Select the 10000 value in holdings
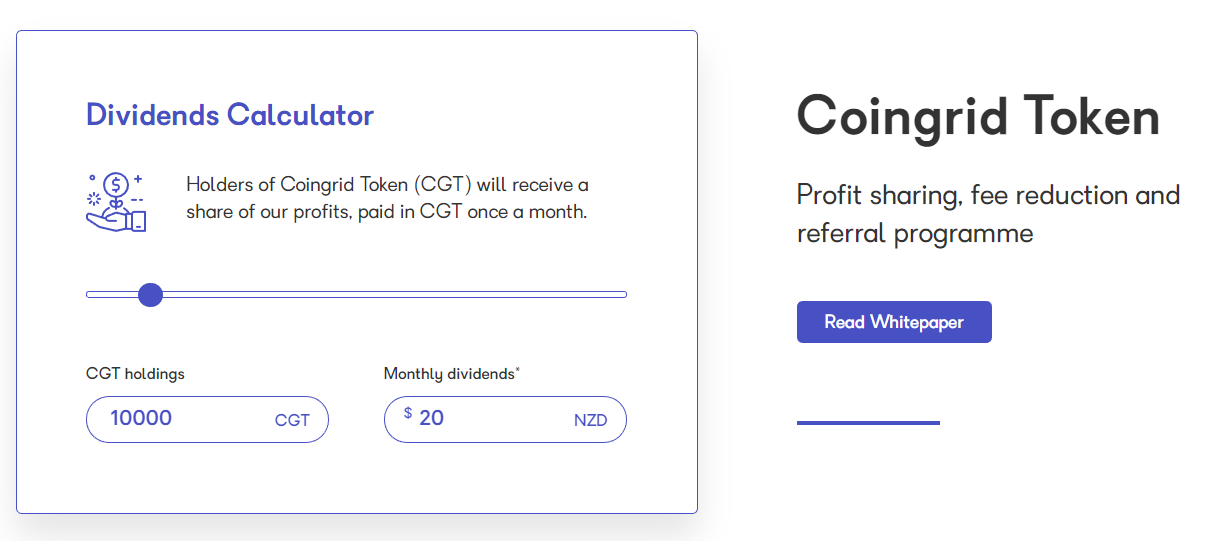Screen dimensions: 1213x541 point(141,418)
